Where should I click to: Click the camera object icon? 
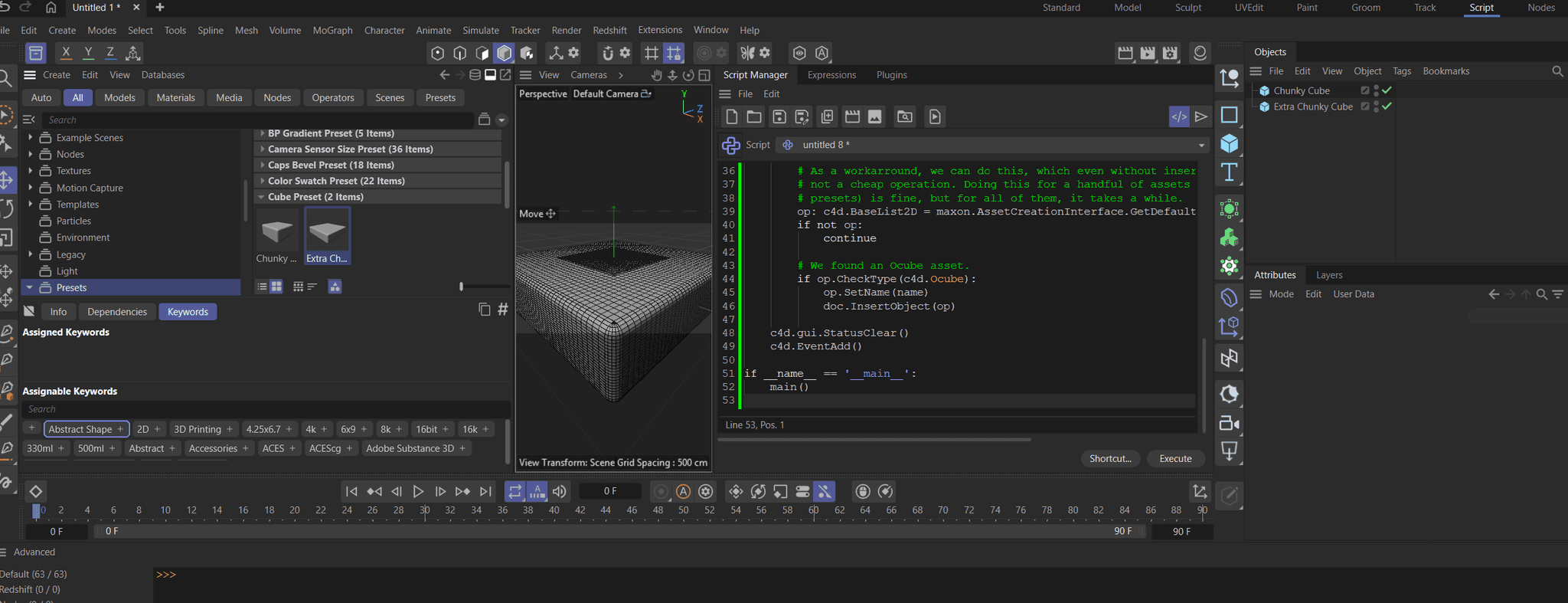pos(1229,424)
